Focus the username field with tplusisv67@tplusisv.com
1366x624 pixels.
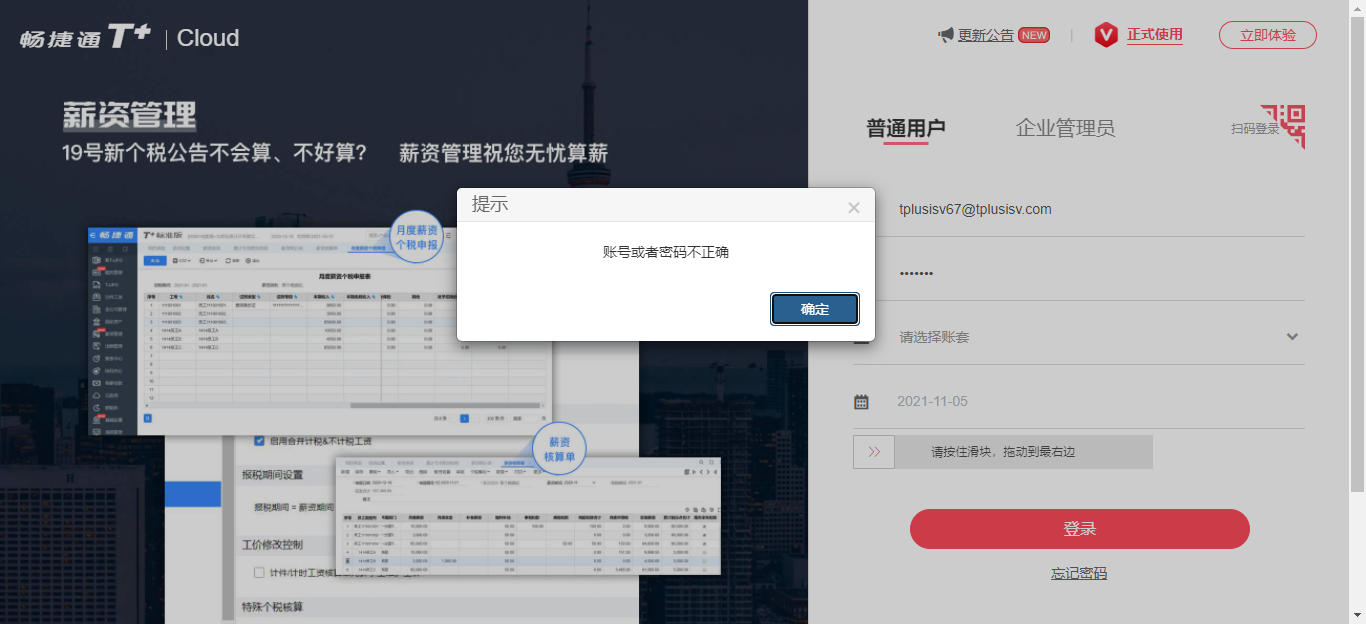(x=1080, y=209)
